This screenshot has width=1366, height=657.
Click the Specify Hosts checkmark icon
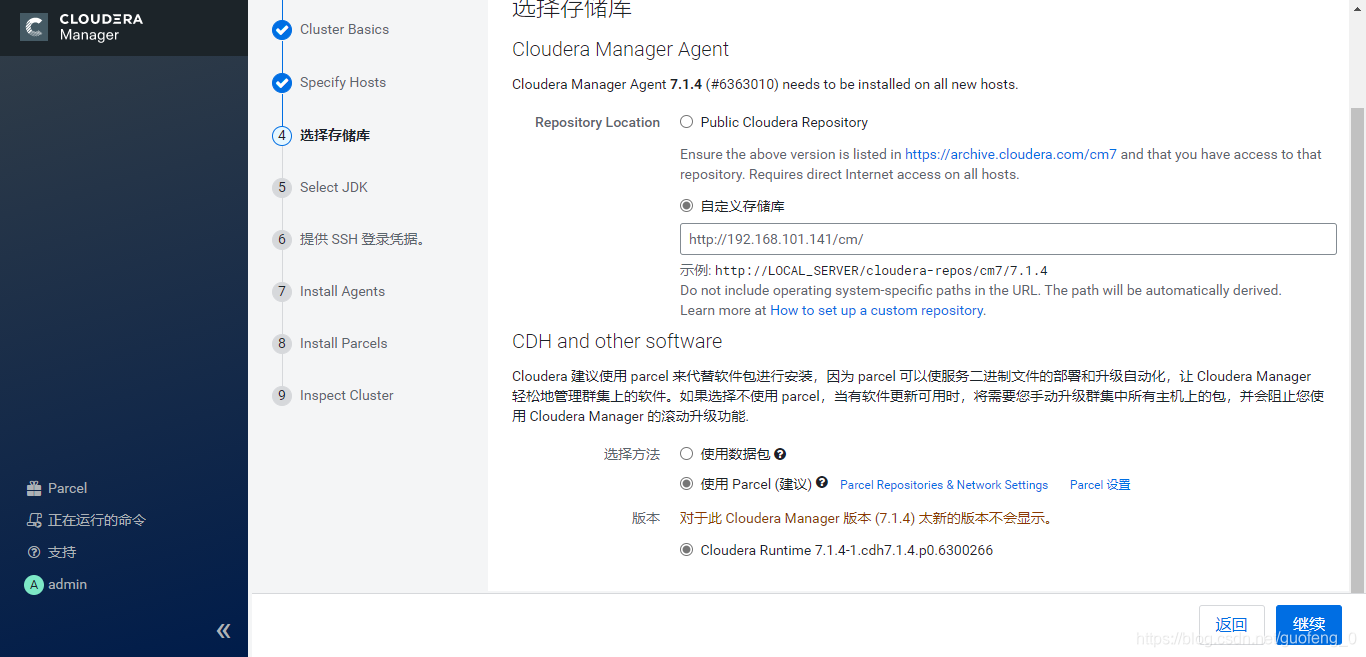pyautogui.click(x=282, y=83)
